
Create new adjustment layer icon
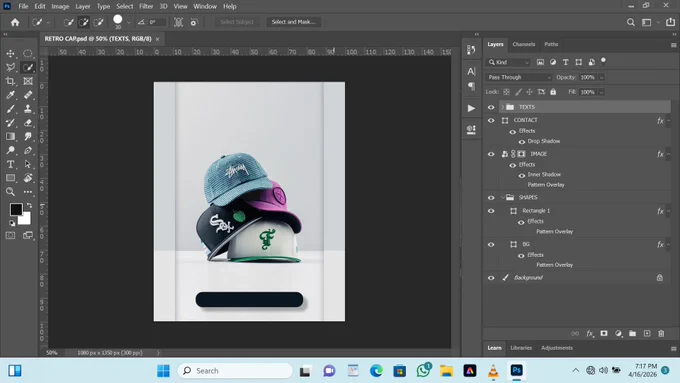tap(618, 334)
